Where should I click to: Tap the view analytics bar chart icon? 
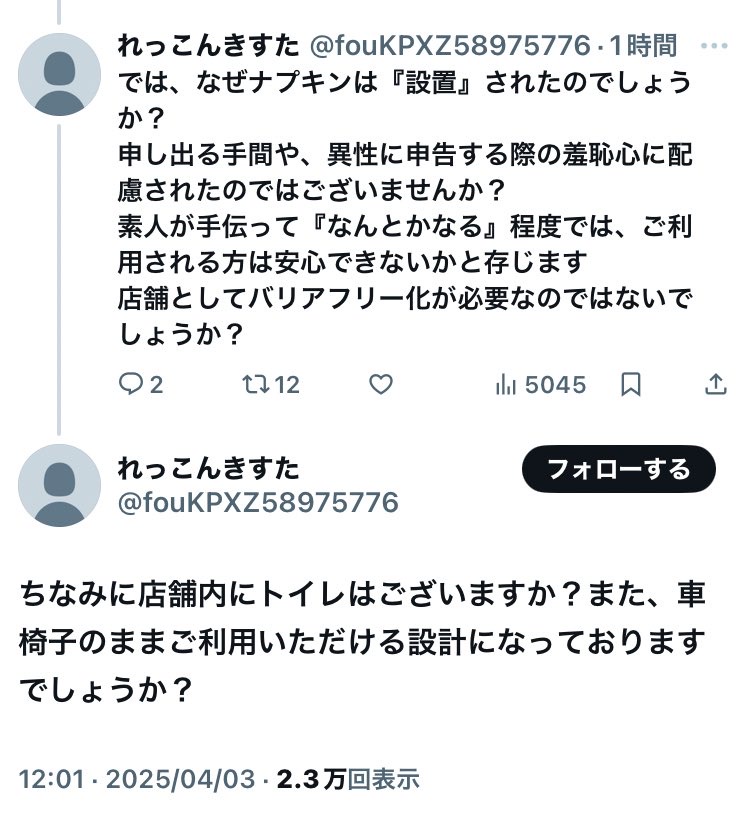[x=506, y=384]
